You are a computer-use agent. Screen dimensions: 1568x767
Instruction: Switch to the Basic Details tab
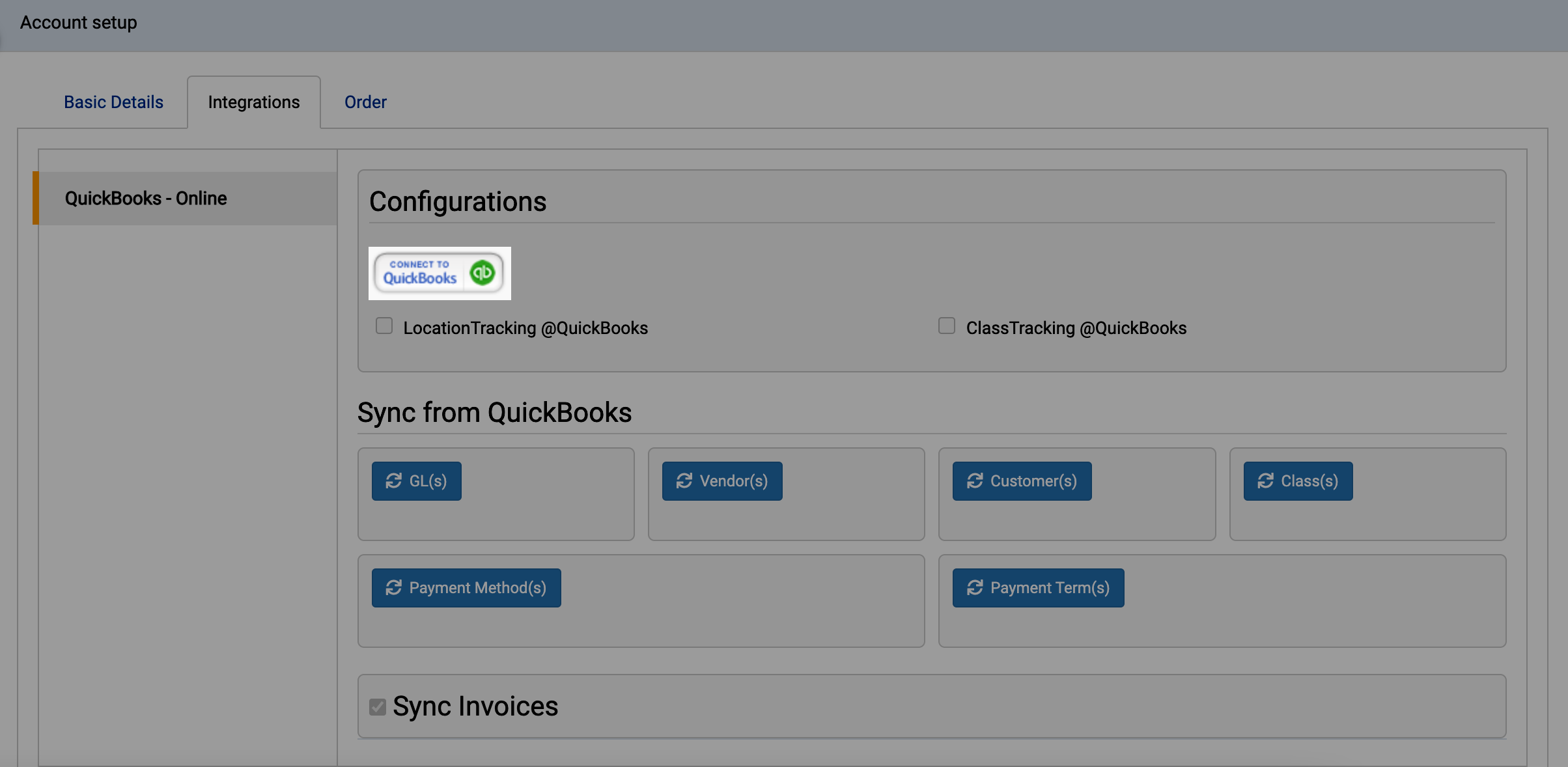tap(113, 102)
